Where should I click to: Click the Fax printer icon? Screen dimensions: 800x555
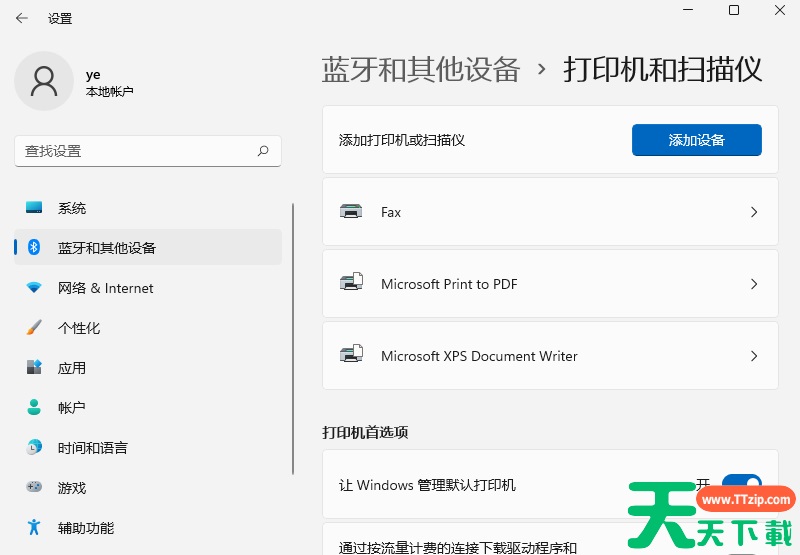tap(351, 211)
